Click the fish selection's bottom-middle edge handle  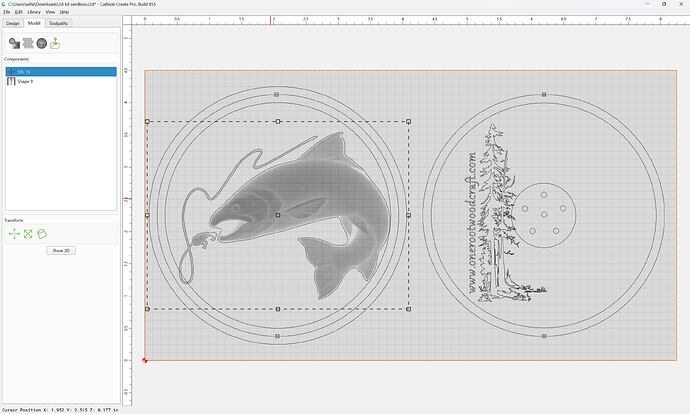click(x=278, y=309)
